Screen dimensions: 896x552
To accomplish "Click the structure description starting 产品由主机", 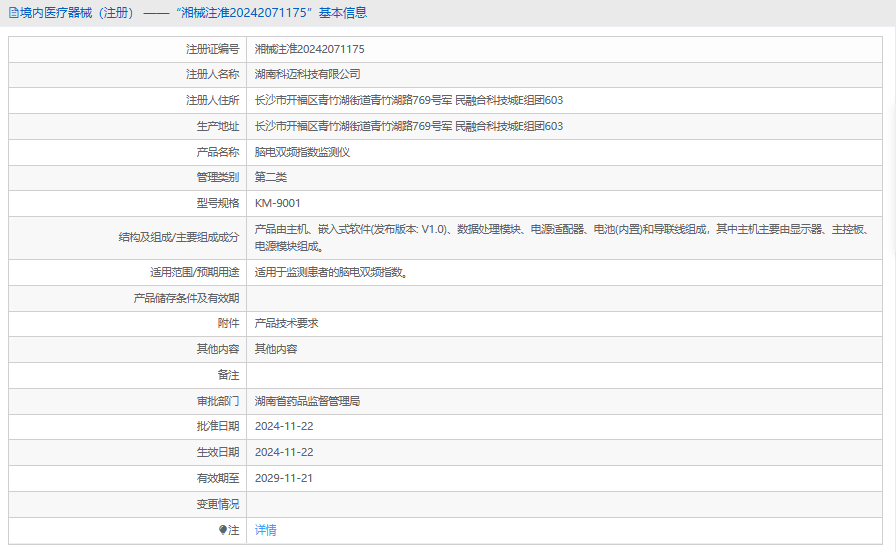I will coord(563,238).
